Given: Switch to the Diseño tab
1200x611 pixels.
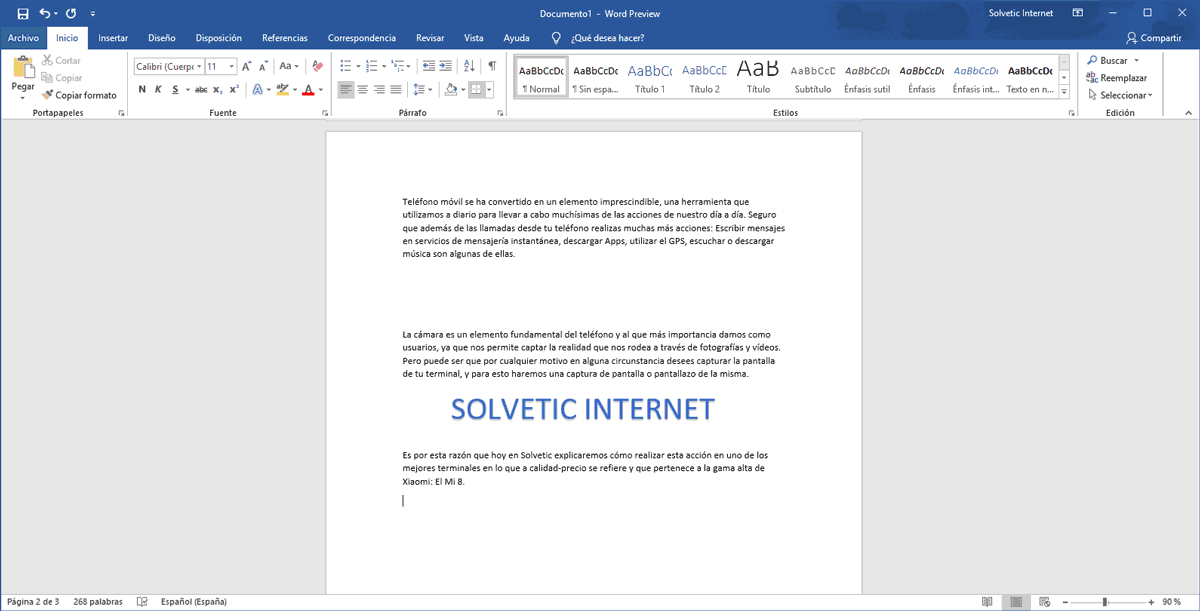Looking at the screenshot, I should (x=162, y=38).
